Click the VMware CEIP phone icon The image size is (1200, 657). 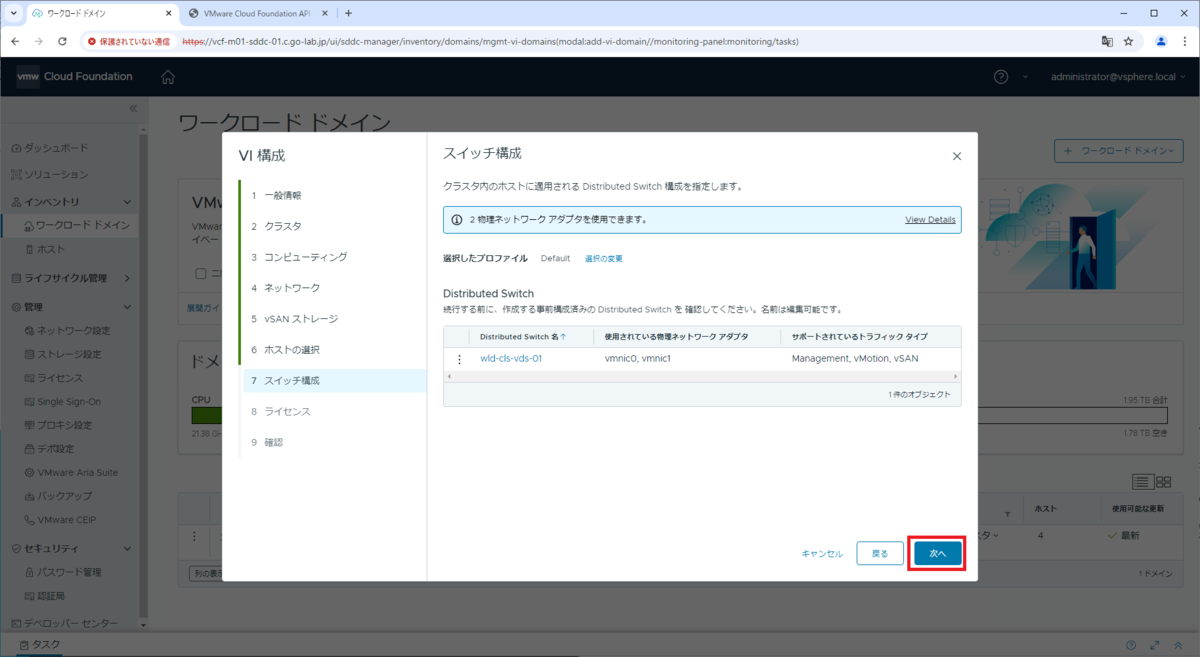(x=29, y=520)
